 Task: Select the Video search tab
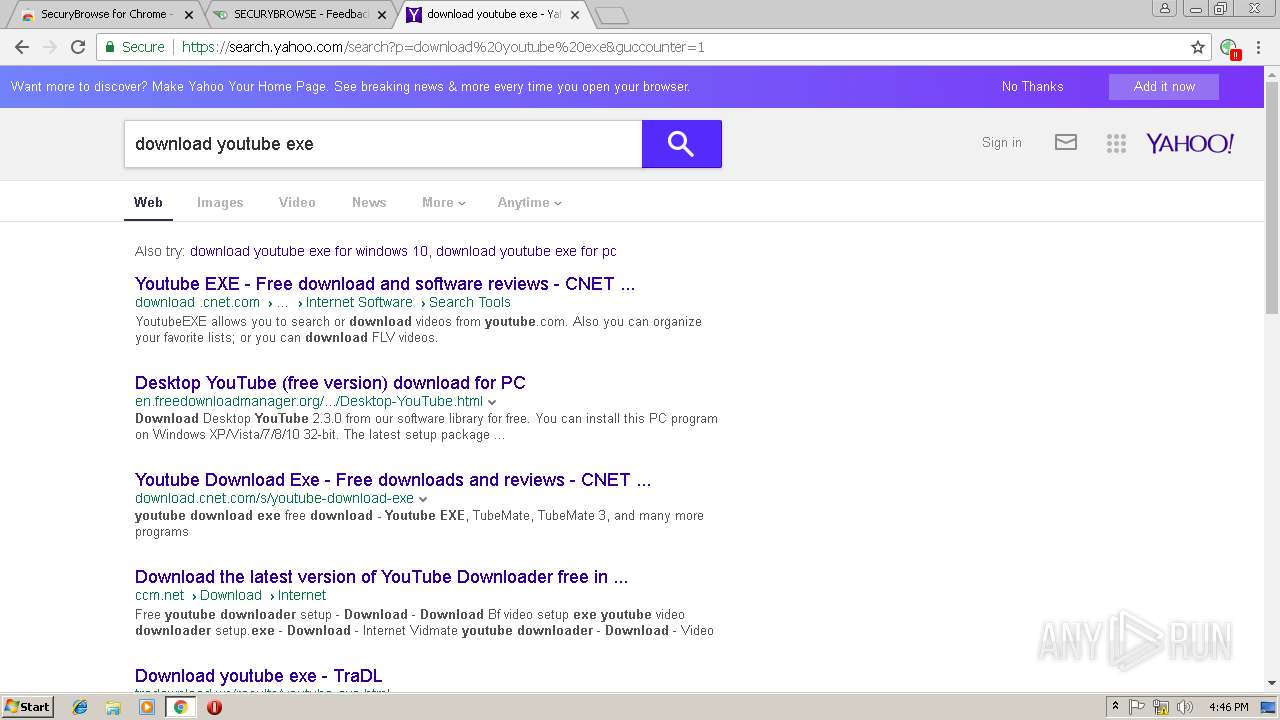(x=297, y=202)
